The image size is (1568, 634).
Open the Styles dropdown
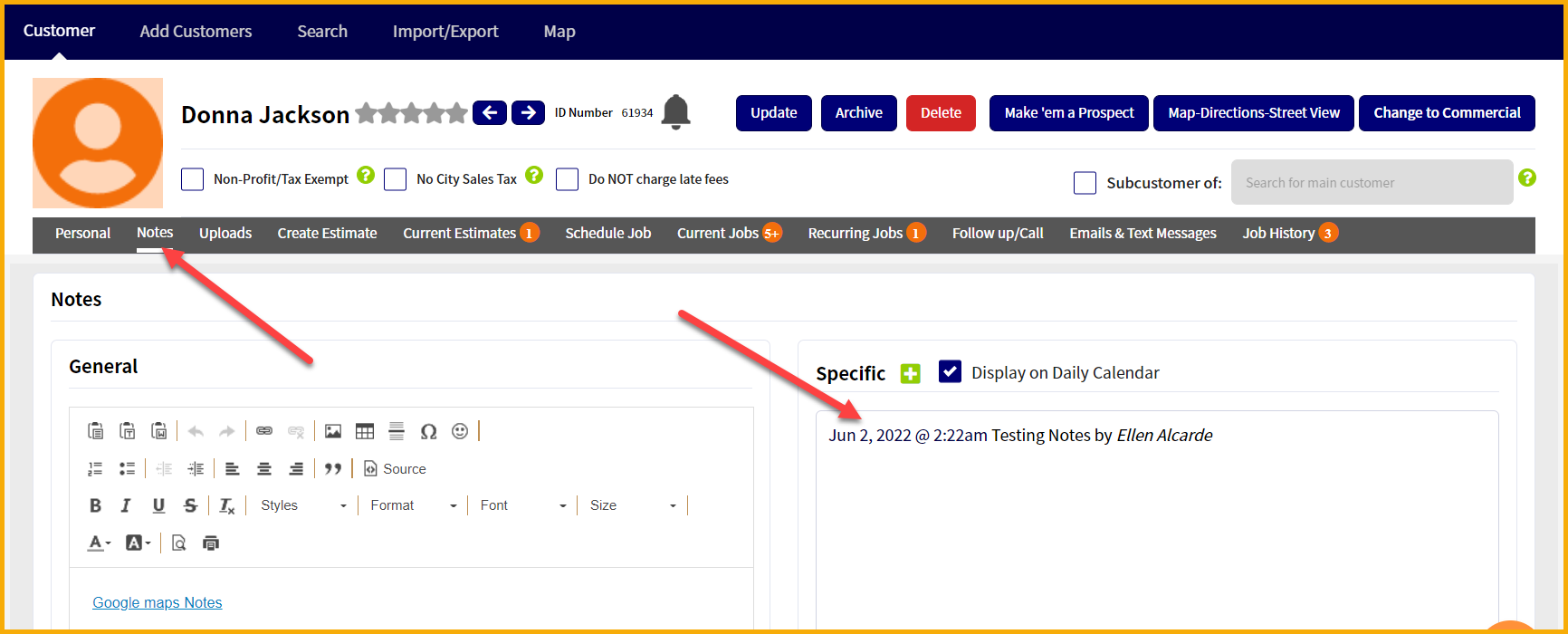[303, 505]
